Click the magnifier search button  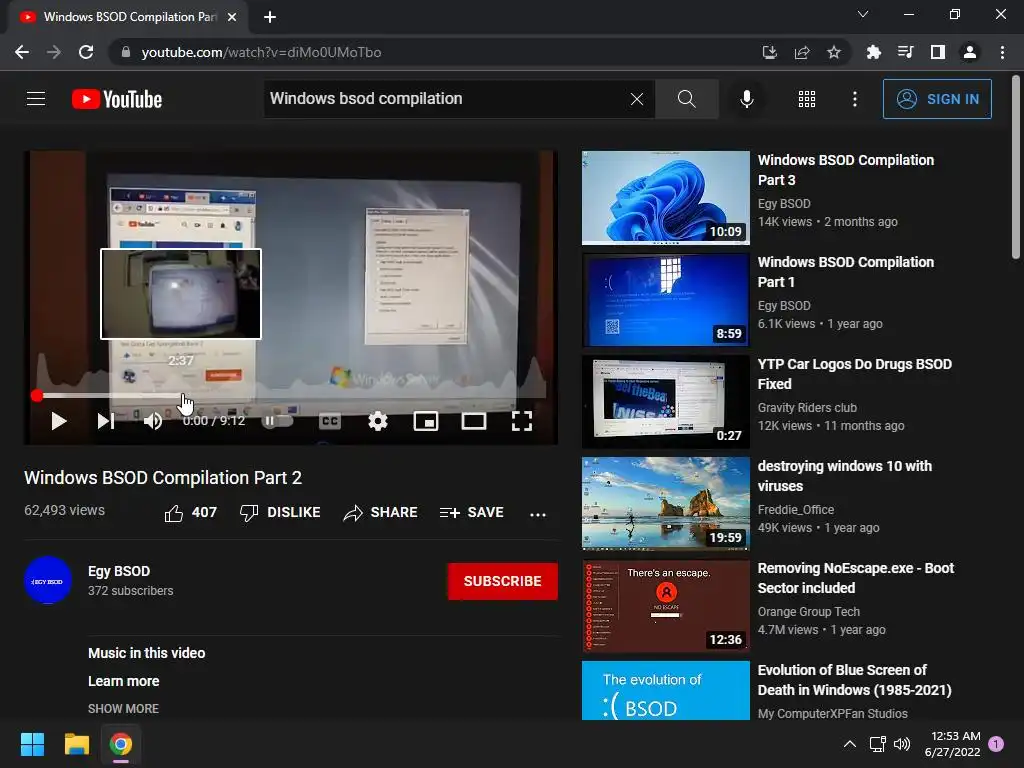[686, 99]
